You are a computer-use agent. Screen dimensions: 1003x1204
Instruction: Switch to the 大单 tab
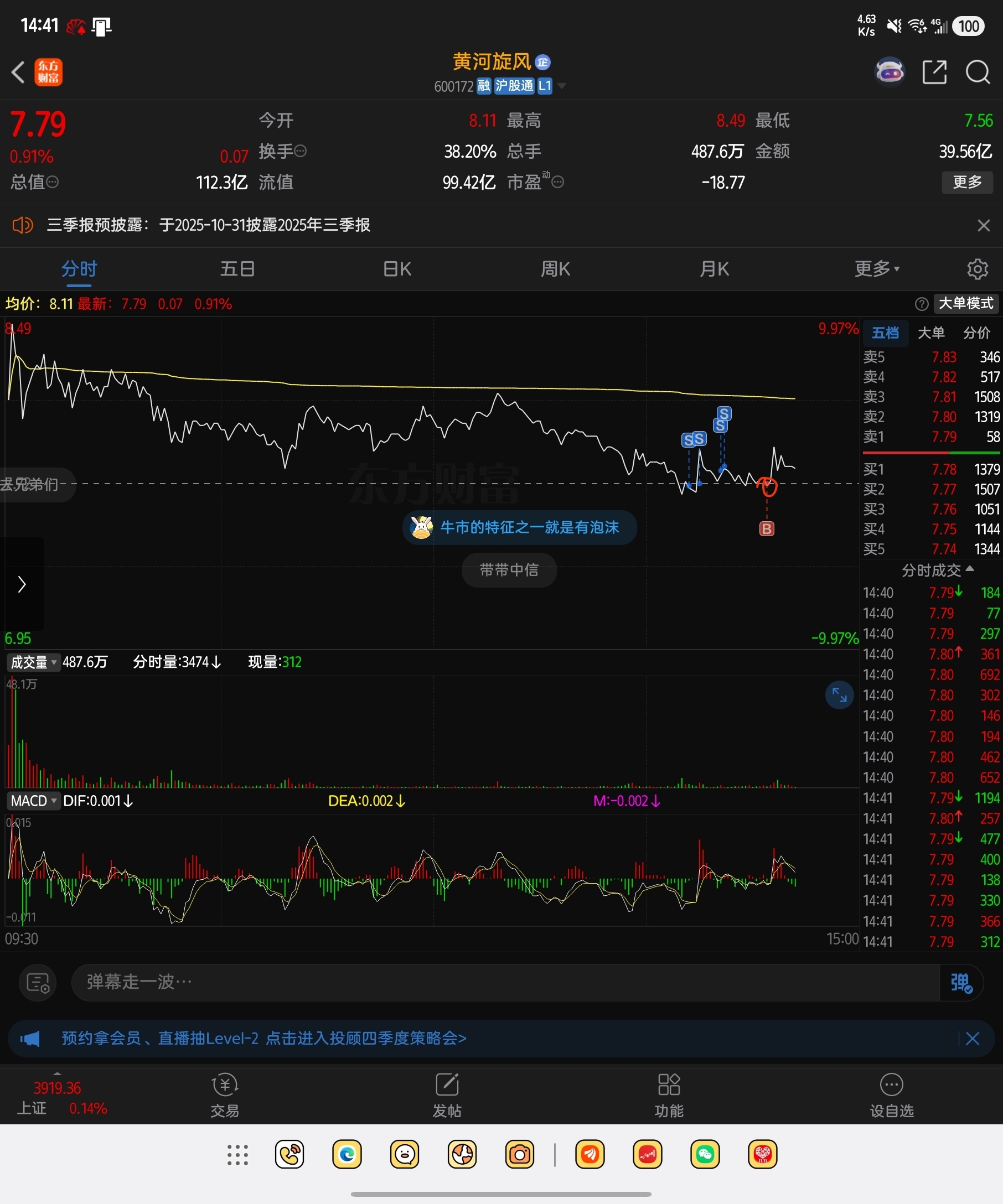pyautogui.click(x=931, y=333)
